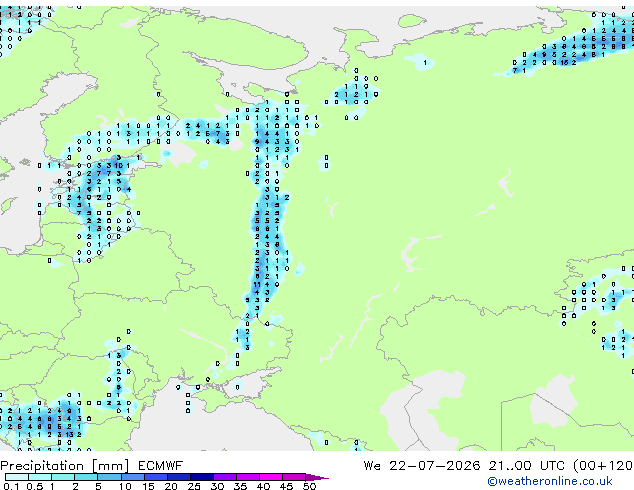Pick the lightest legend swatch between 0.1 and 0.5
634x490 pixels.
pos(17,477)
